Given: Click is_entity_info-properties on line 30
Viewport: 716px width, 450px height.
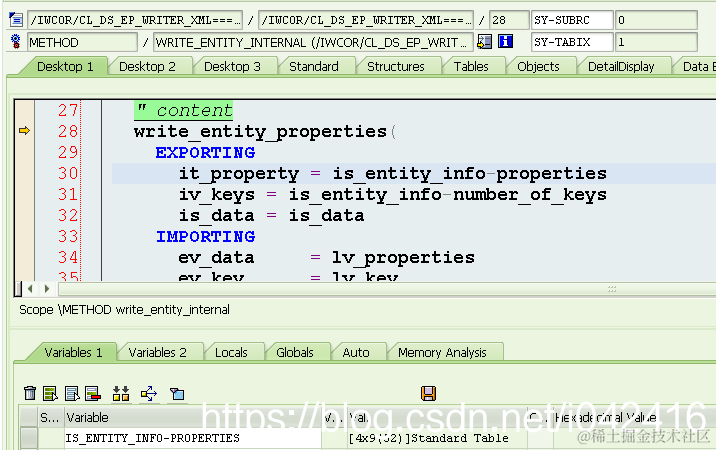Looking at the screenshot, I should pos(469,174).
